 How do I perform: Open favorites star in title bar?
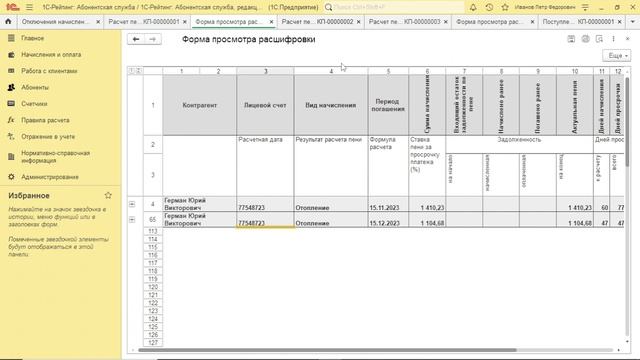click(505, 7)
